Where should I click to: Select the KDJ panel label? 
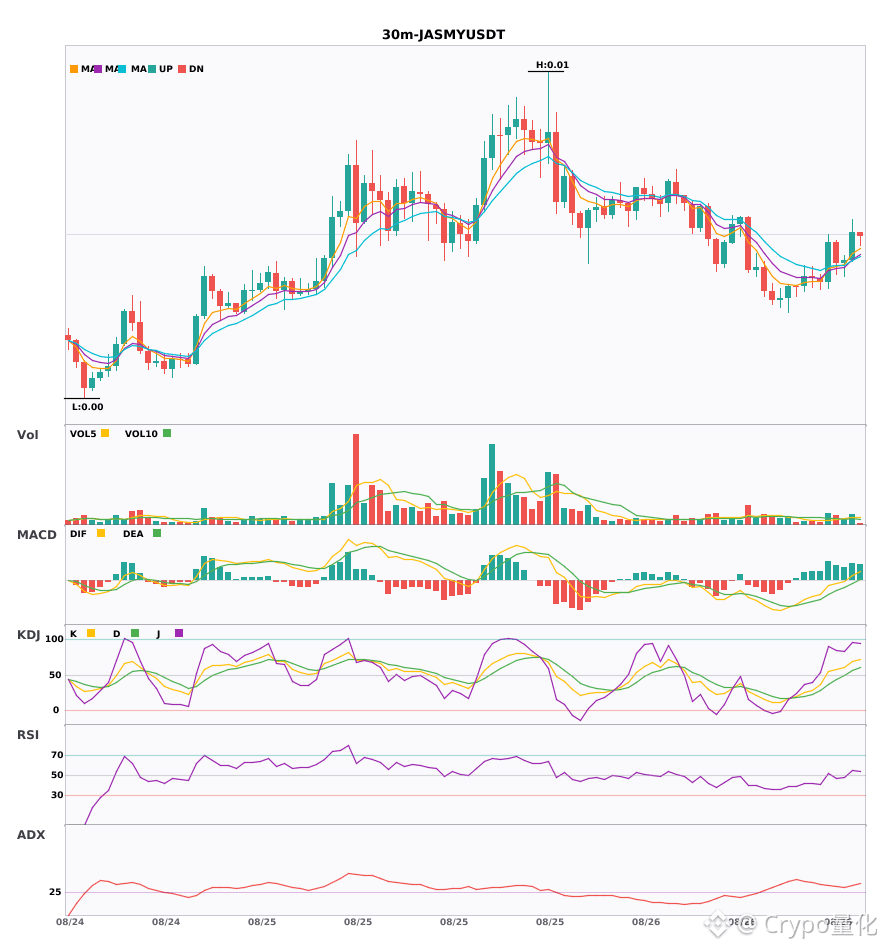click(x=28, y=635)
